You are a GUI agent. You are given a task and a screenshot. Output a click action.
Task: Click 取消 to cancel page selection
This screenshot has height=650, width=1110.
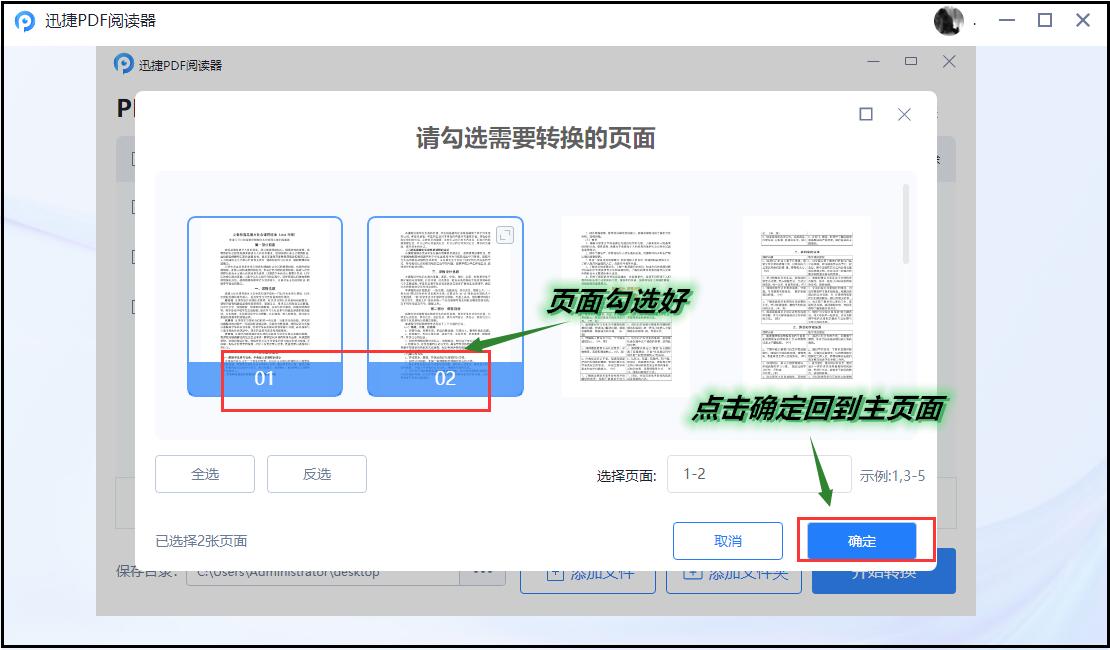[x=730, y=540]
